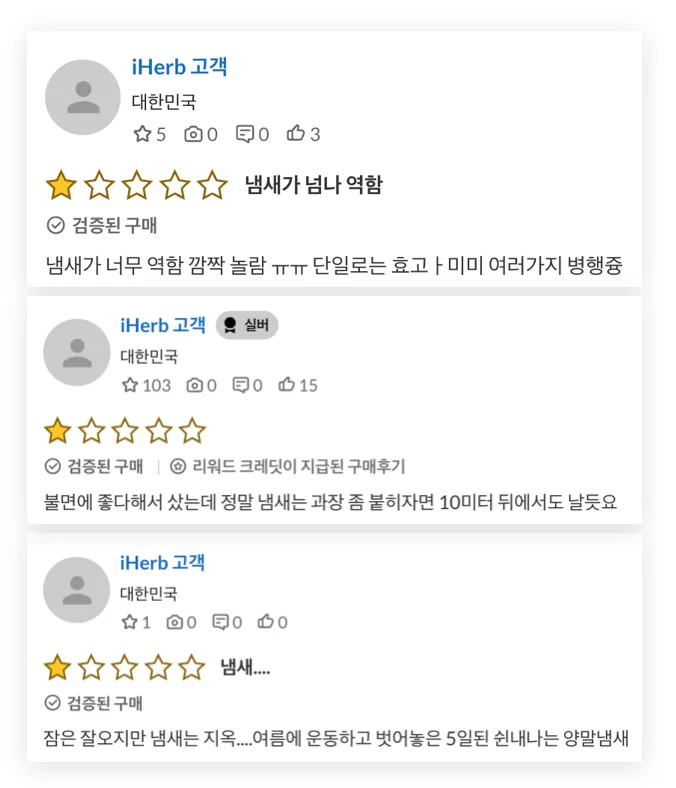Open the silver-badged iHerb 고객 profile link
The width and height of the screenshot is (676, 788).
click(162, 325)
